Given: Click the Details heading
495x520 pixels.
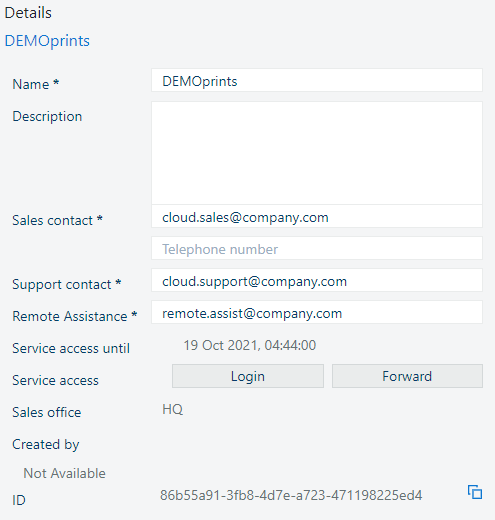Looking at the screenshot, I should click(28, 13).
